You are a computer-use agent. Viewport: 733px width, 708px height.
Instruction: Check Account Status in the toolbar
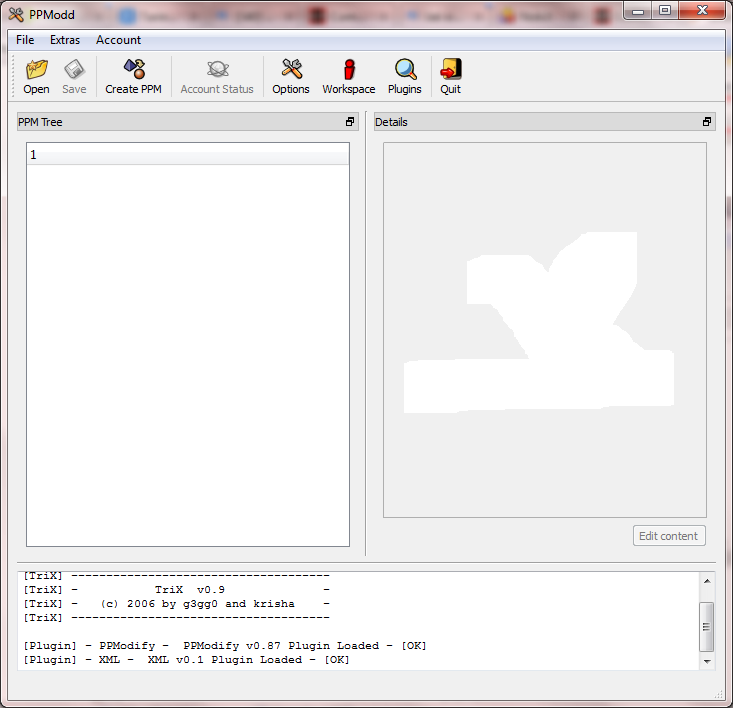coord(217,77)
